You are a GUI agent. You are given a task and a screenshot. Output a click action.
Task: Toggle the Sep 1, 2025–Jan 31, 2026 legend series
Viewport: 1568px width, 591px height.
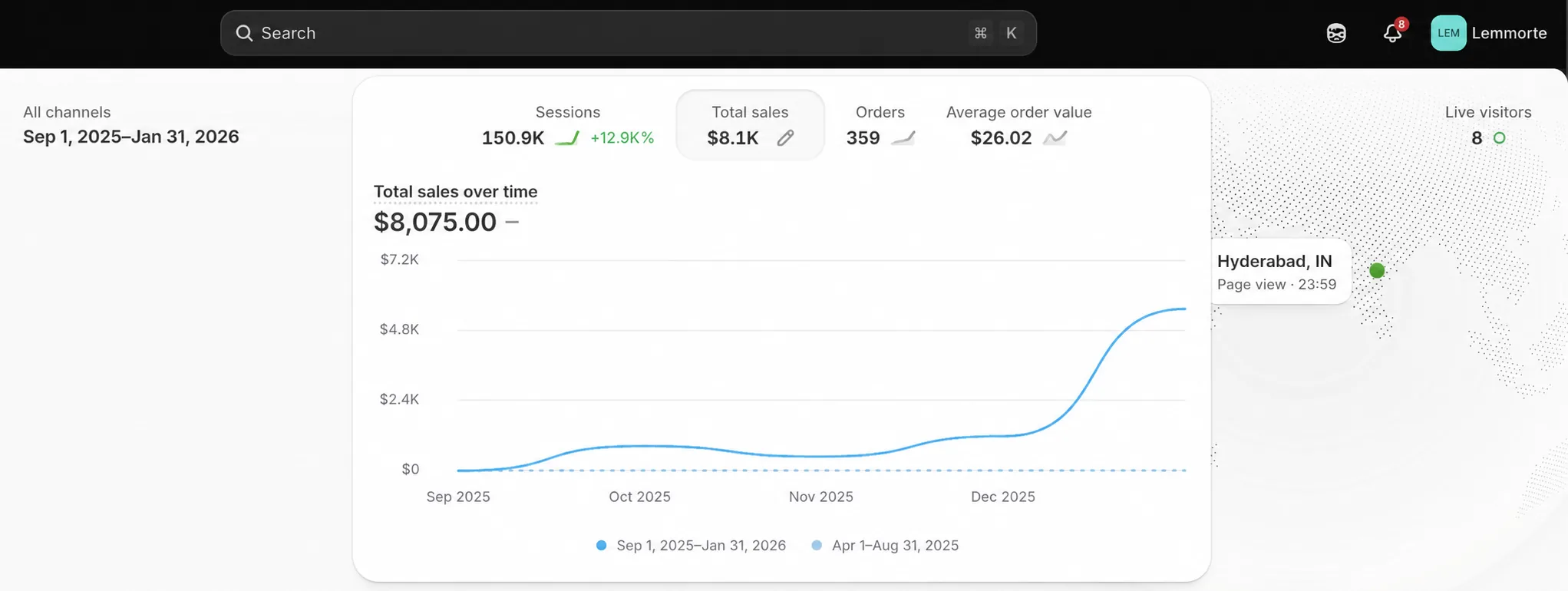pos(691,546)
